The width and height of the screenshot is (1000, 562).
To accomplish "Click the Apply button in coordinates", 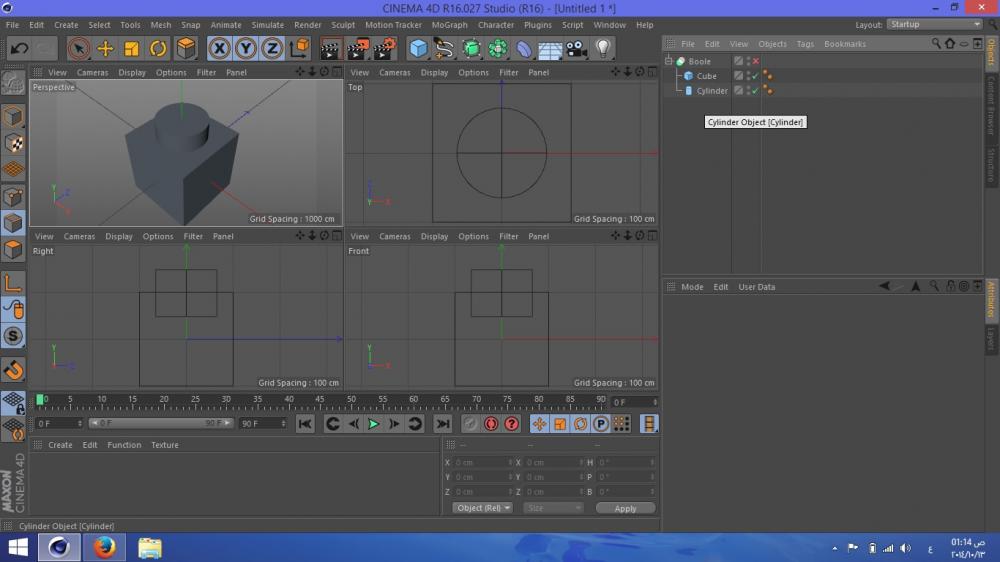I will click(x=625, y=508).
